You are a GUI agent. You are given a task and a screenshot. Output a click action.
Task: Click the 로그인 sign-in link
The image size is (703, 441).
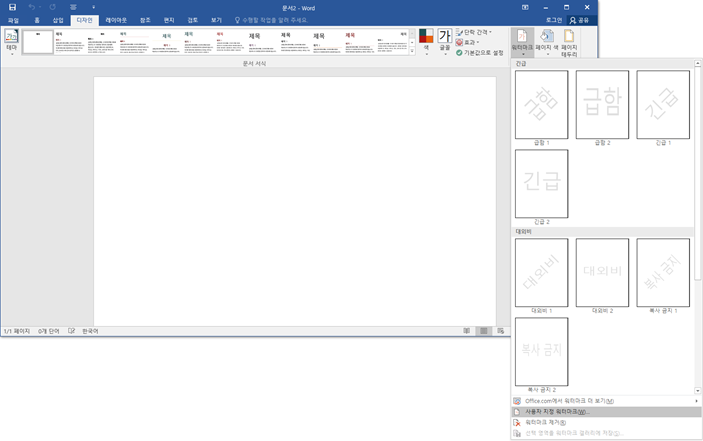click(x=554, y=20)
